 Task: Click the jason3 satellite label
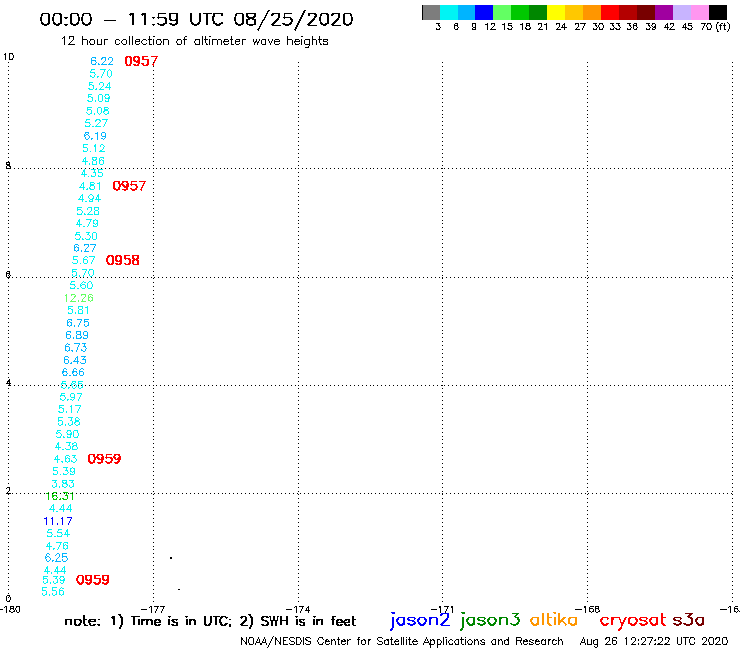(x=490, y=620)
